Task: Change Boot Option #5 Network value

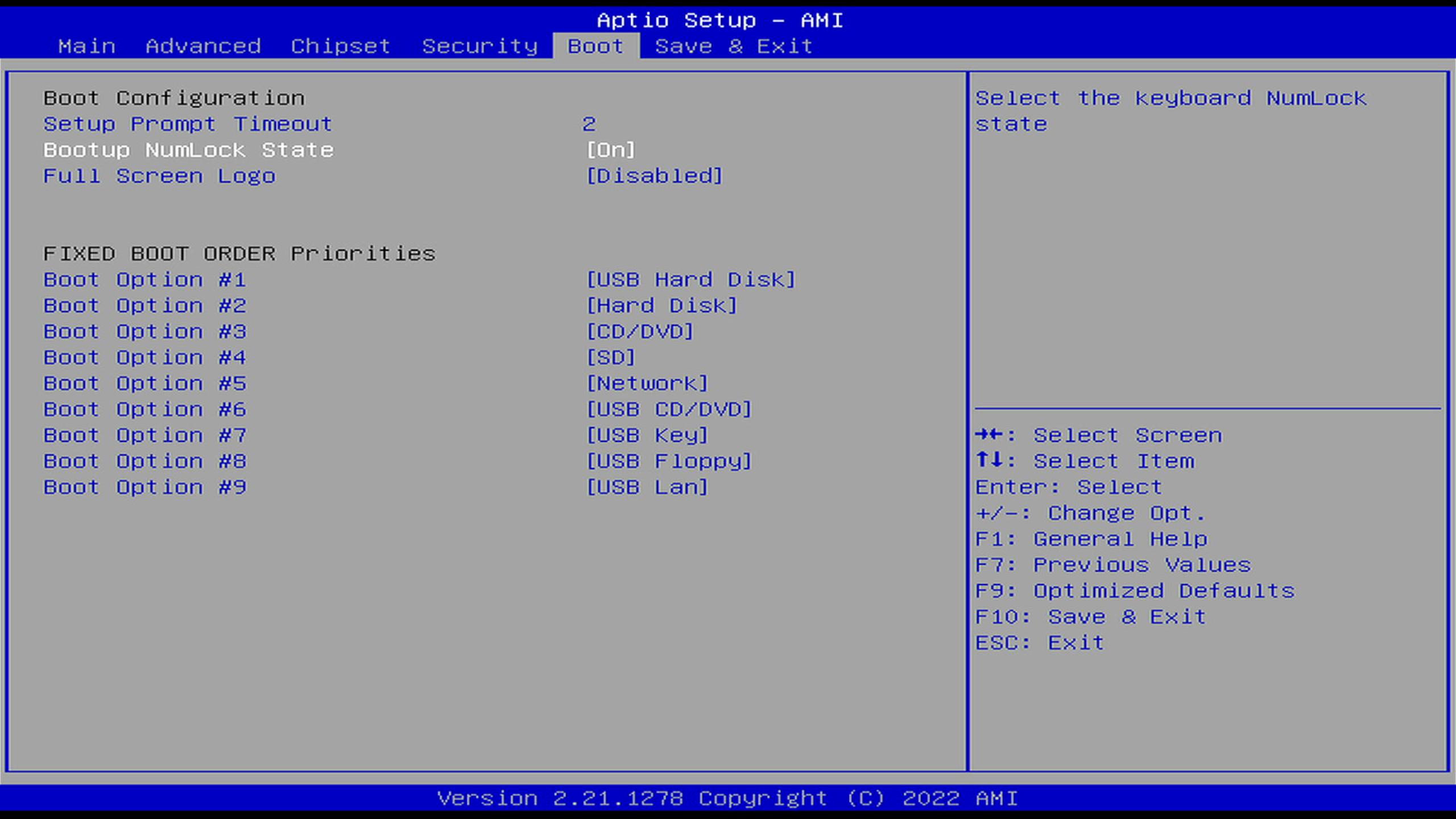Action: pyautogui.click(x=647, y=384)
